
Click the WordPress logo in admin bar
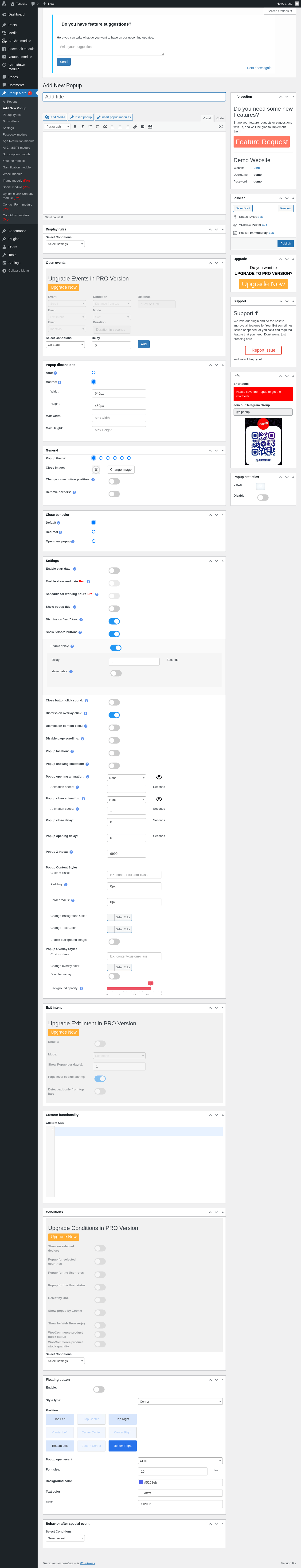tap(4, 4)
